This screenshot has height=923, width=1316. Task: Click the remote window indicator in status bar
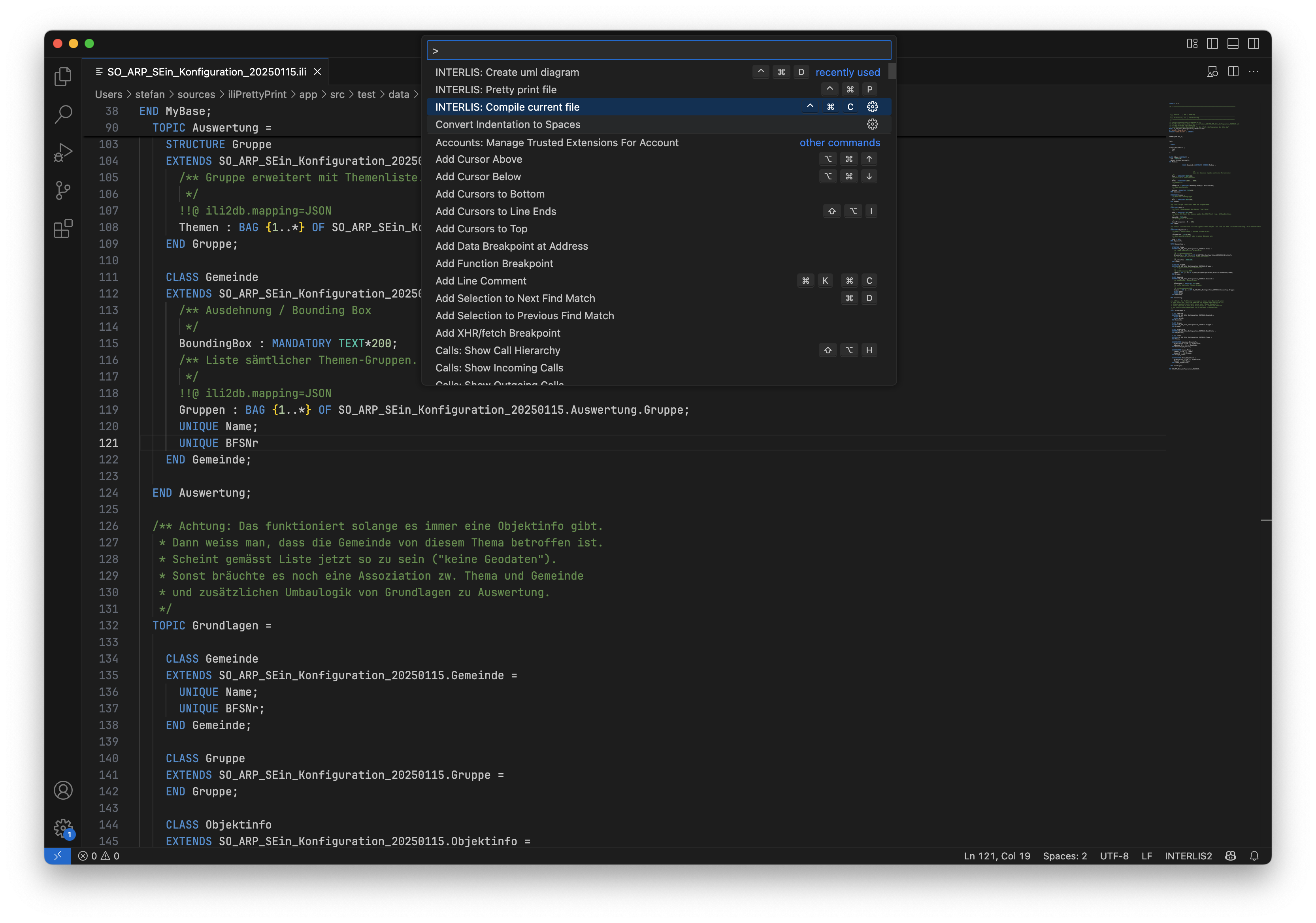[57, 856]
